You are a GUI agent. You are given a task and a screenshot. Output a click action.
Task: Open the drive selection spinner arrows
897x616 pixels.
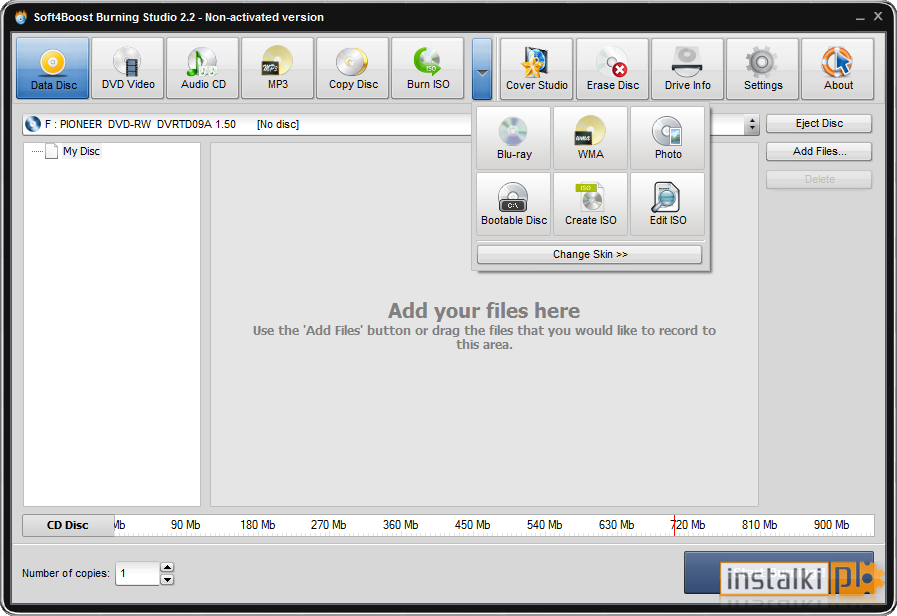tap(752, 124)
